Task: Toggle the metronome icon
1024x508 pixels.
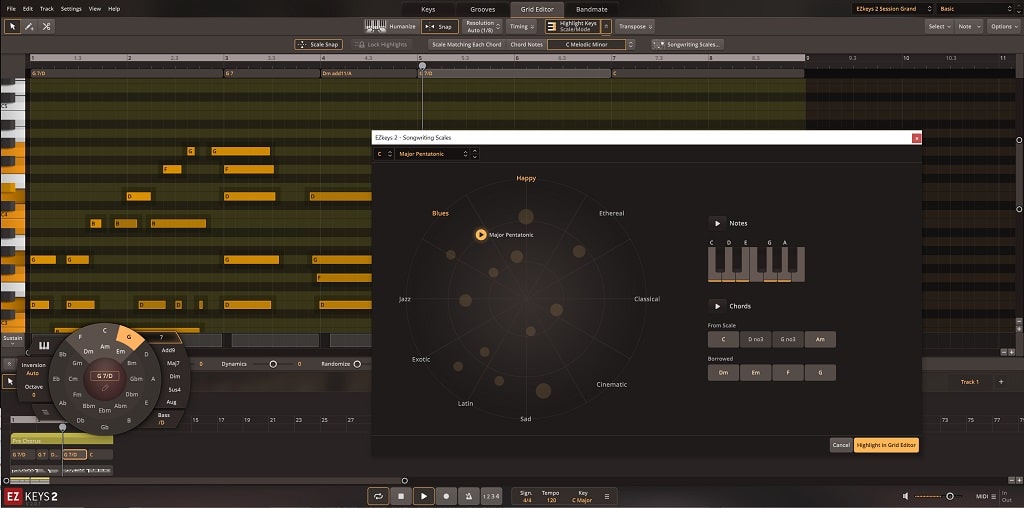Action: click(468, 496)
